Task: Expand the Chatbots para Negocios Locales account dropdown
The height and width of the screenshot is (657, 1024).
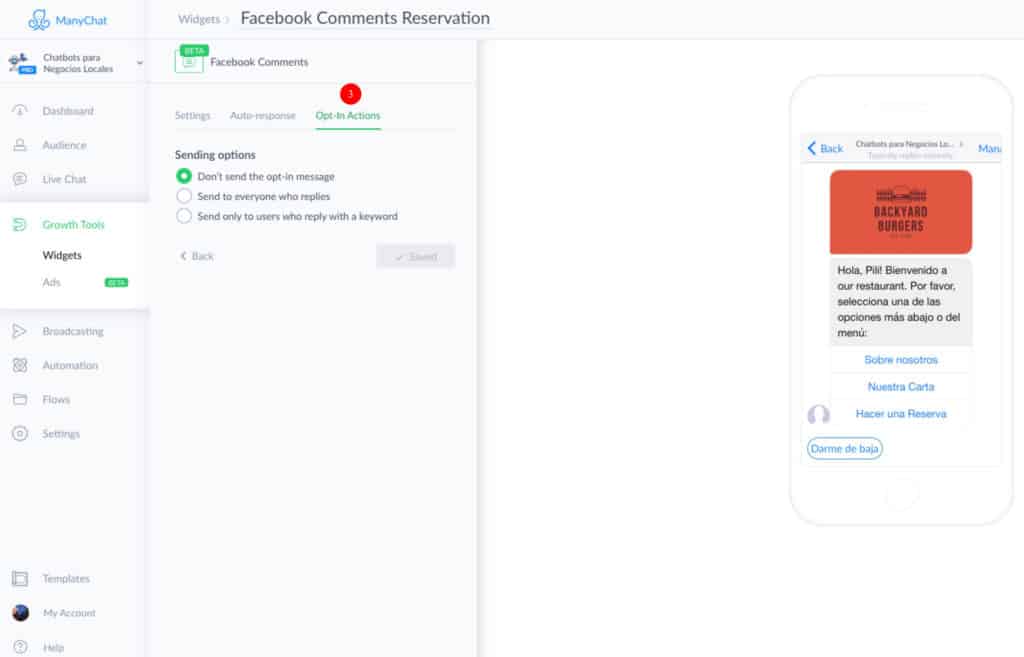Action: coord(139,63)
